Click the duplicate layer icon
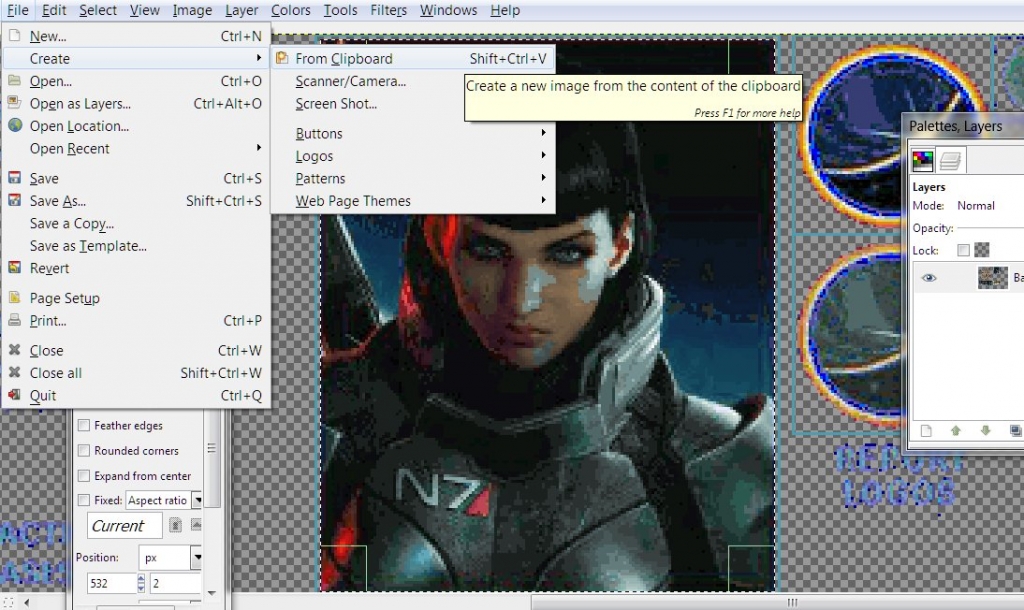Viewport: 1024px width, 610px height. point(1015,431)
